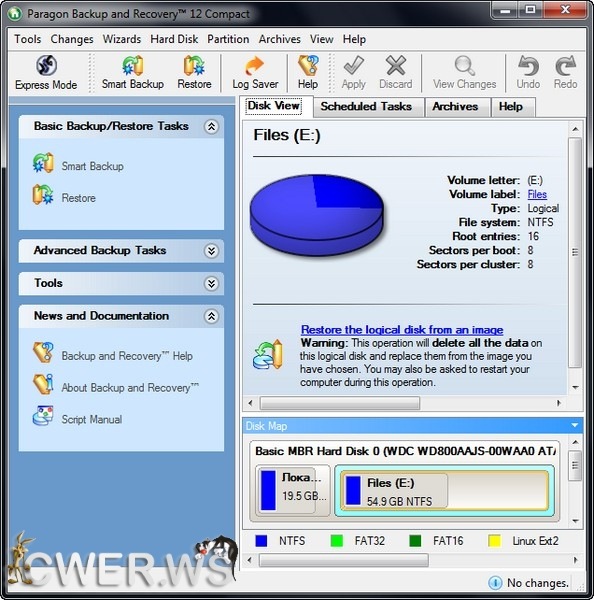Click the Logical type value
Image resolution: width=594 pixels, height=600 pixels.
(x=543, y=209)
